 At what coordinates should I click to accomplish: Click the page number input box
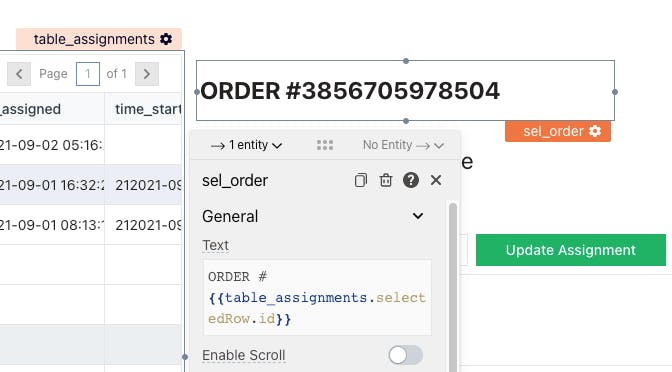[x=88, y=74]
